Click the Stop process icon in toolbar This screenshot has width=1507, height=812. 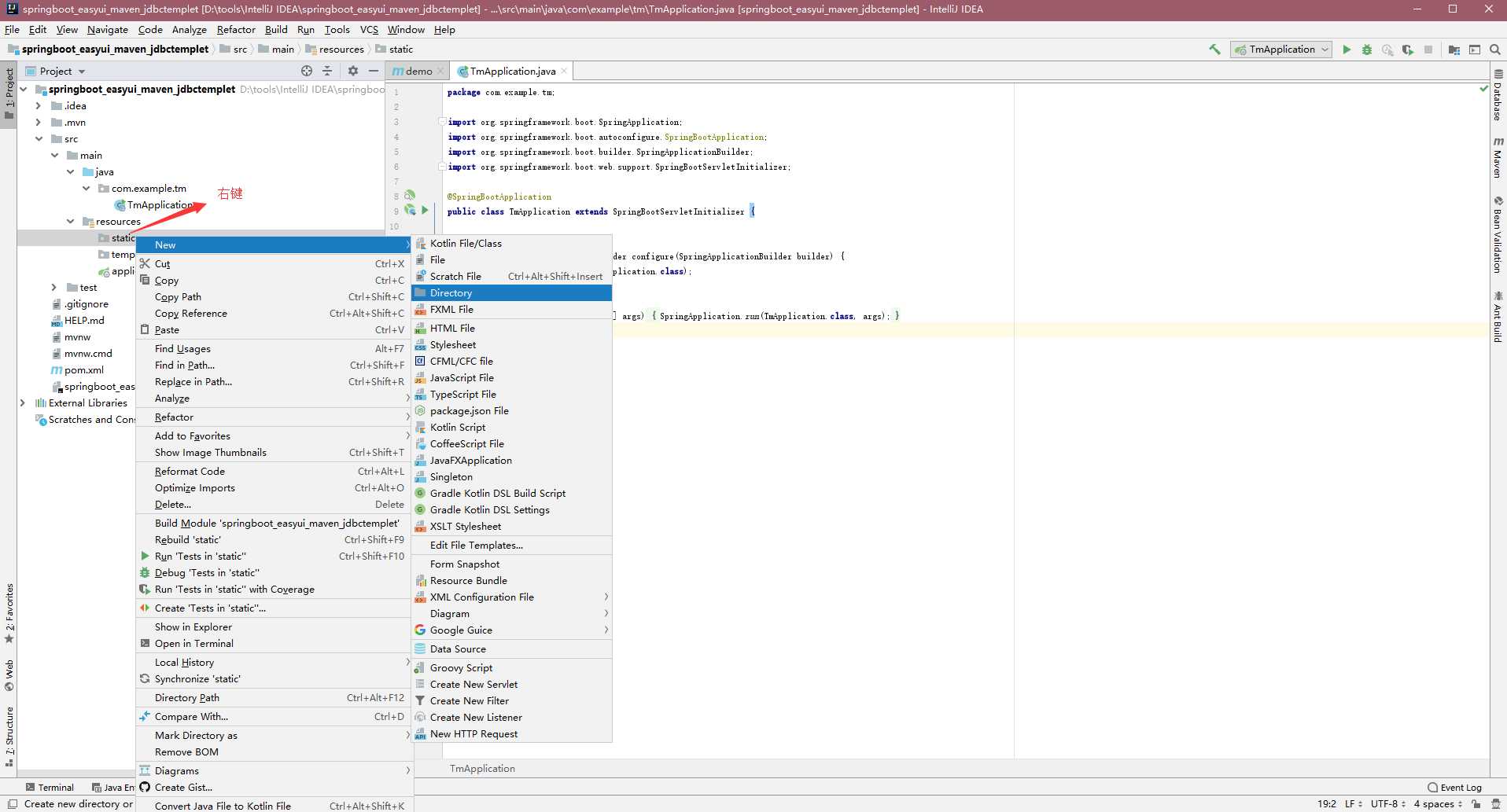[x=1428, y=50]
